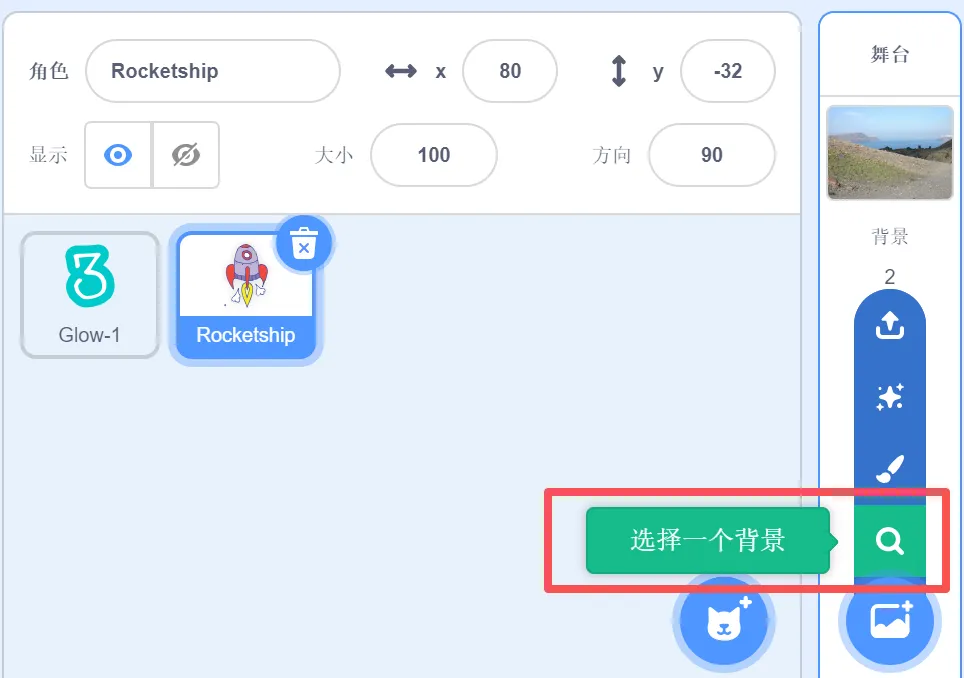
Task: Click the y position field showing -32
Action: coord(727,71)
